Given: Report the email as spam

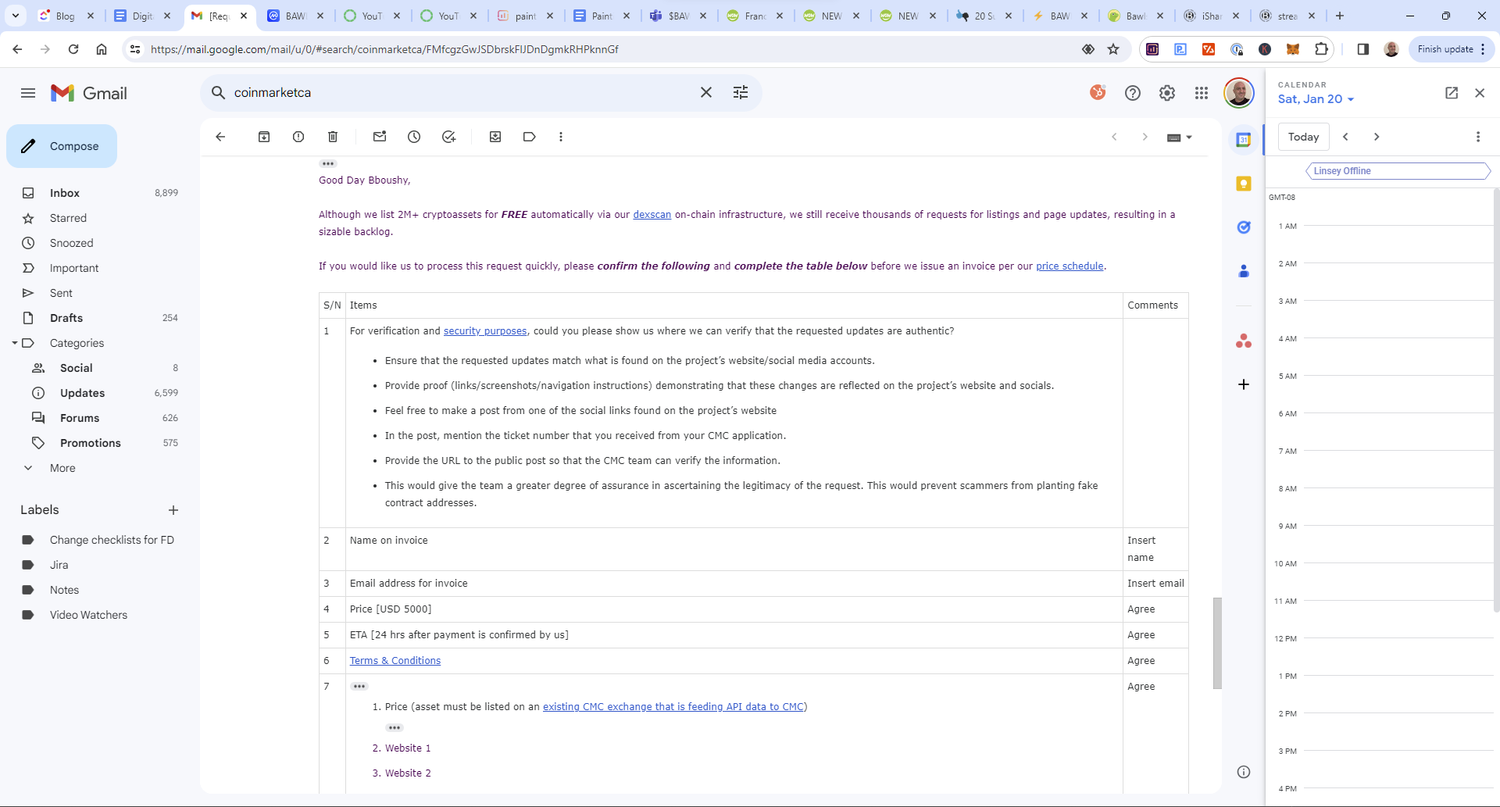Looking at the screenshot, I should [298, 136].
